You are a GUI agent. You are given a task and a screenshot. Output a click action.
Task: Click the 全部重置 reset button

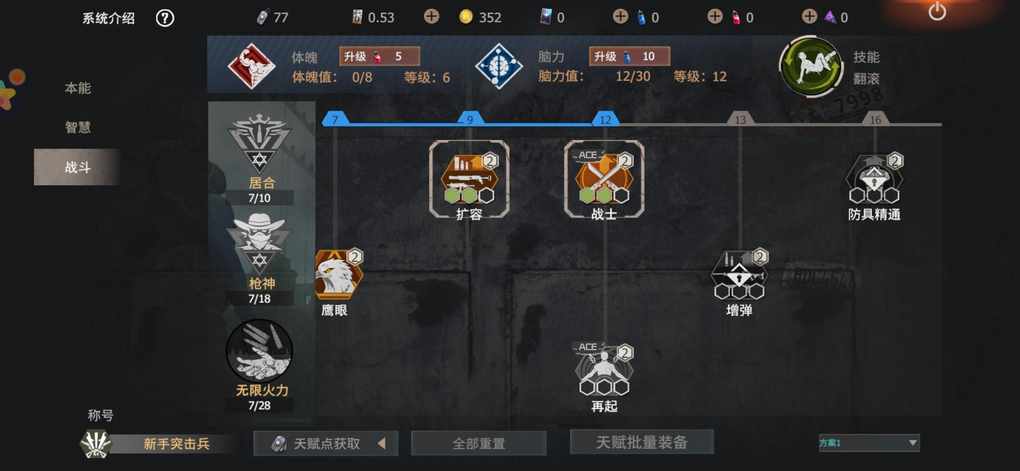tap(479, 444)
